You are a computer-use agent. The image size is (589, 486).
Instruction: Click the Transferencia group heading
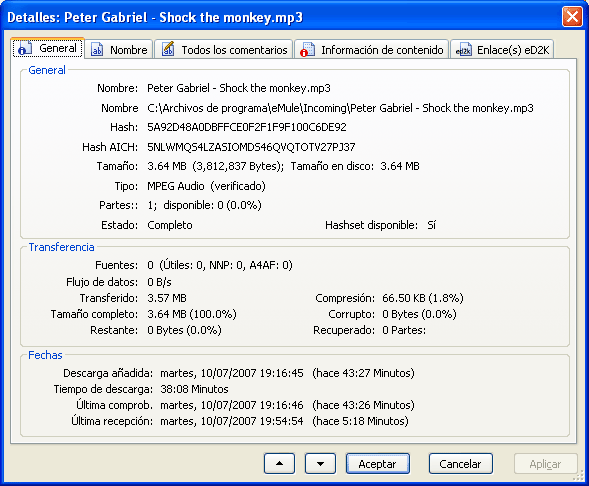point(62,247)
